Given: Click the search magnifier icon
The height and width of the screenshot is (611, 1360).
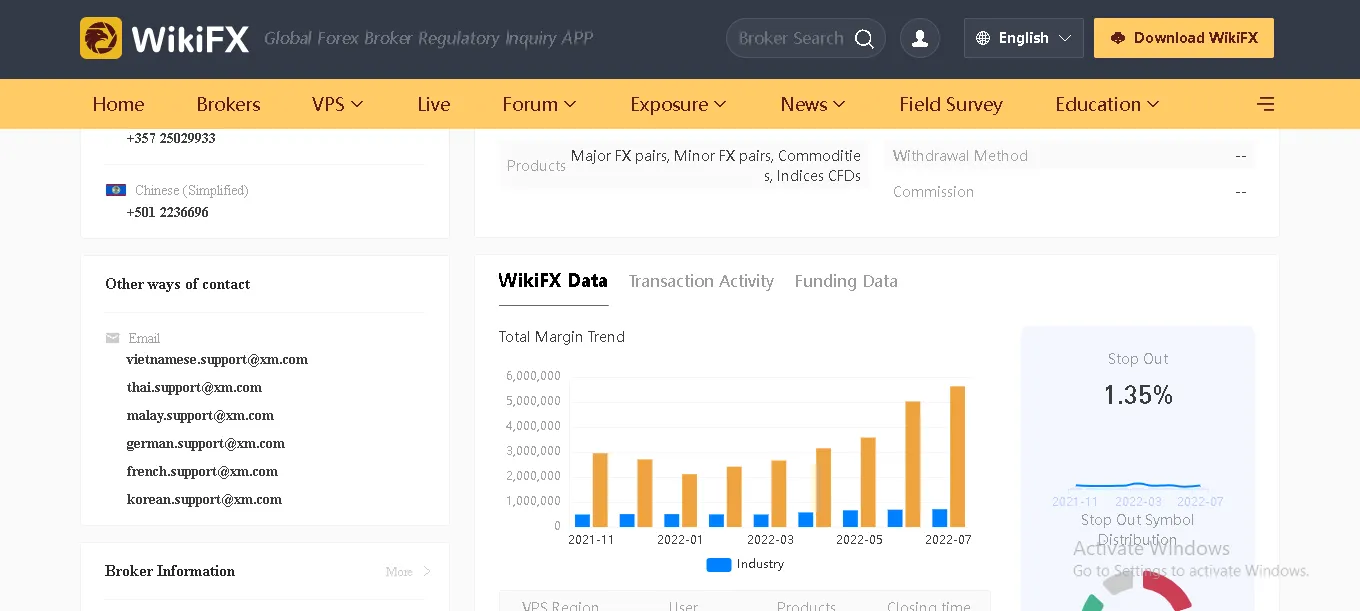Looking at the screenshot, I should pyautogui.click(x=864, y=39).
